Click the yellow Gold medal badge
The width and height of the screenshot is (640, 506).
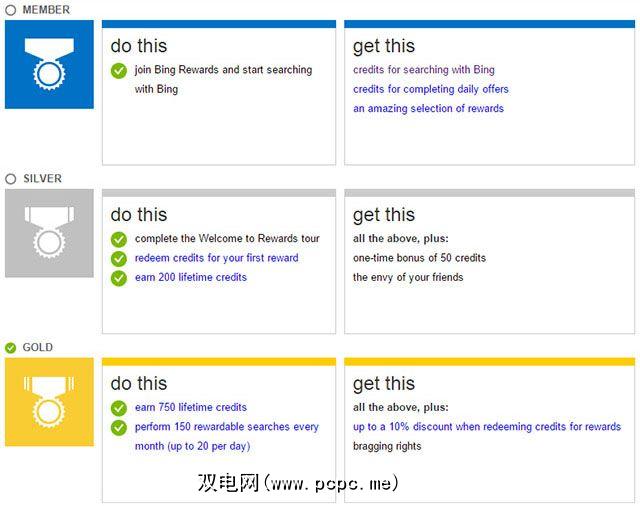click(49, 402)
